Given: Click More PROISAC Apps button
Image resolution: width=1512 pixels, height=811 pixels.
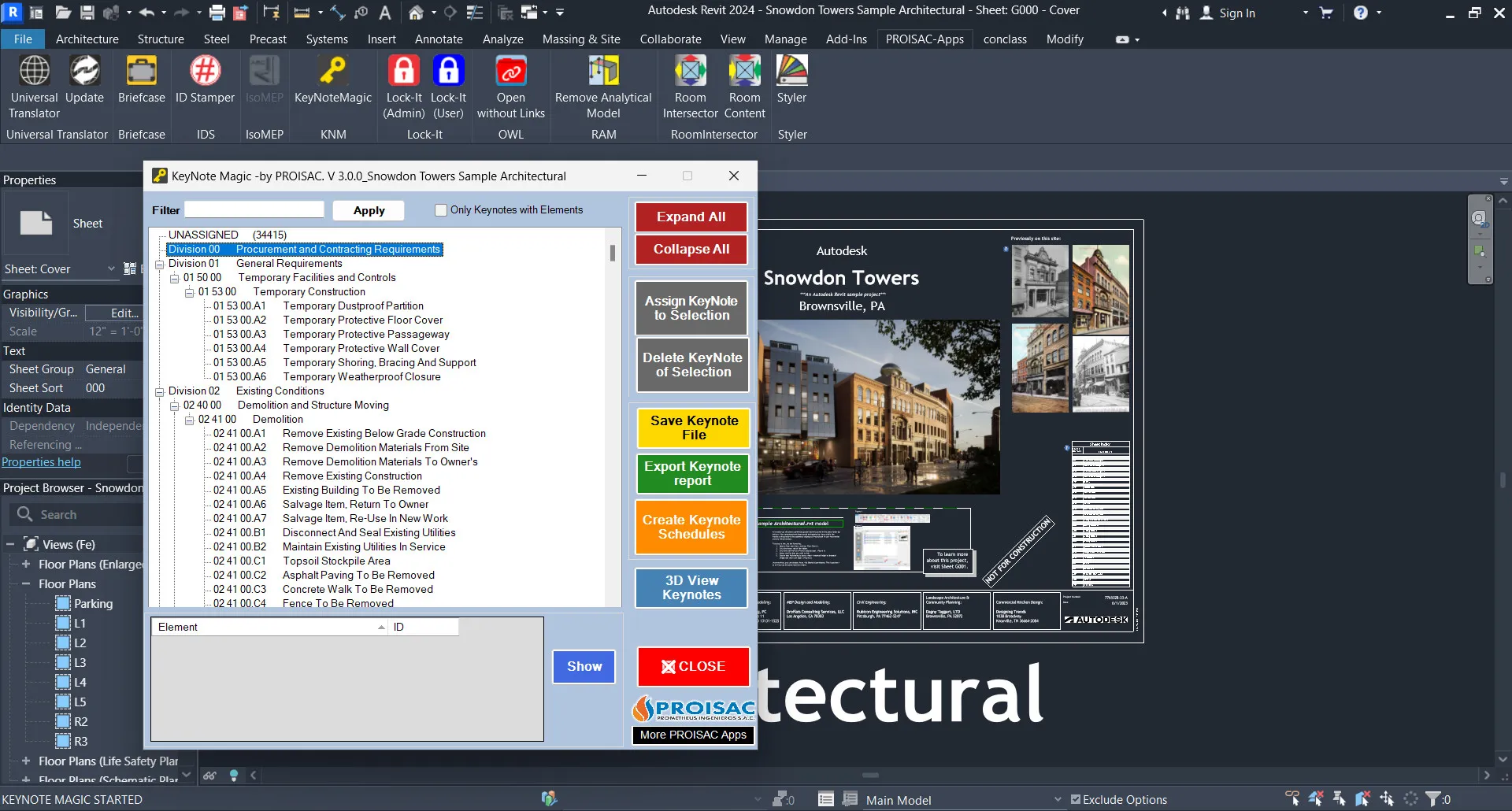Looking at the screenshot, I should pyautogui.click(x=693, y=735).
